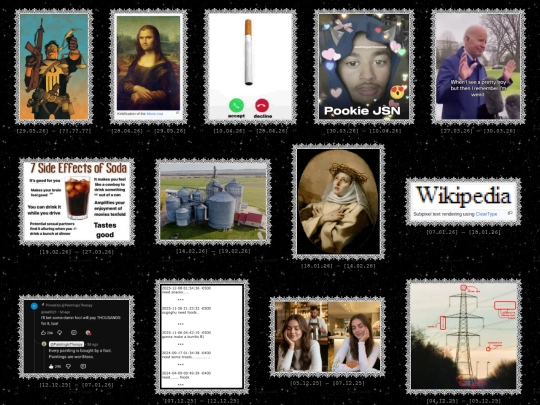The width and height of the screenshot is (540, 405).
Task: Open the Punisher comic art stamp
Action: pyautogui.click(x=54, y=67)
